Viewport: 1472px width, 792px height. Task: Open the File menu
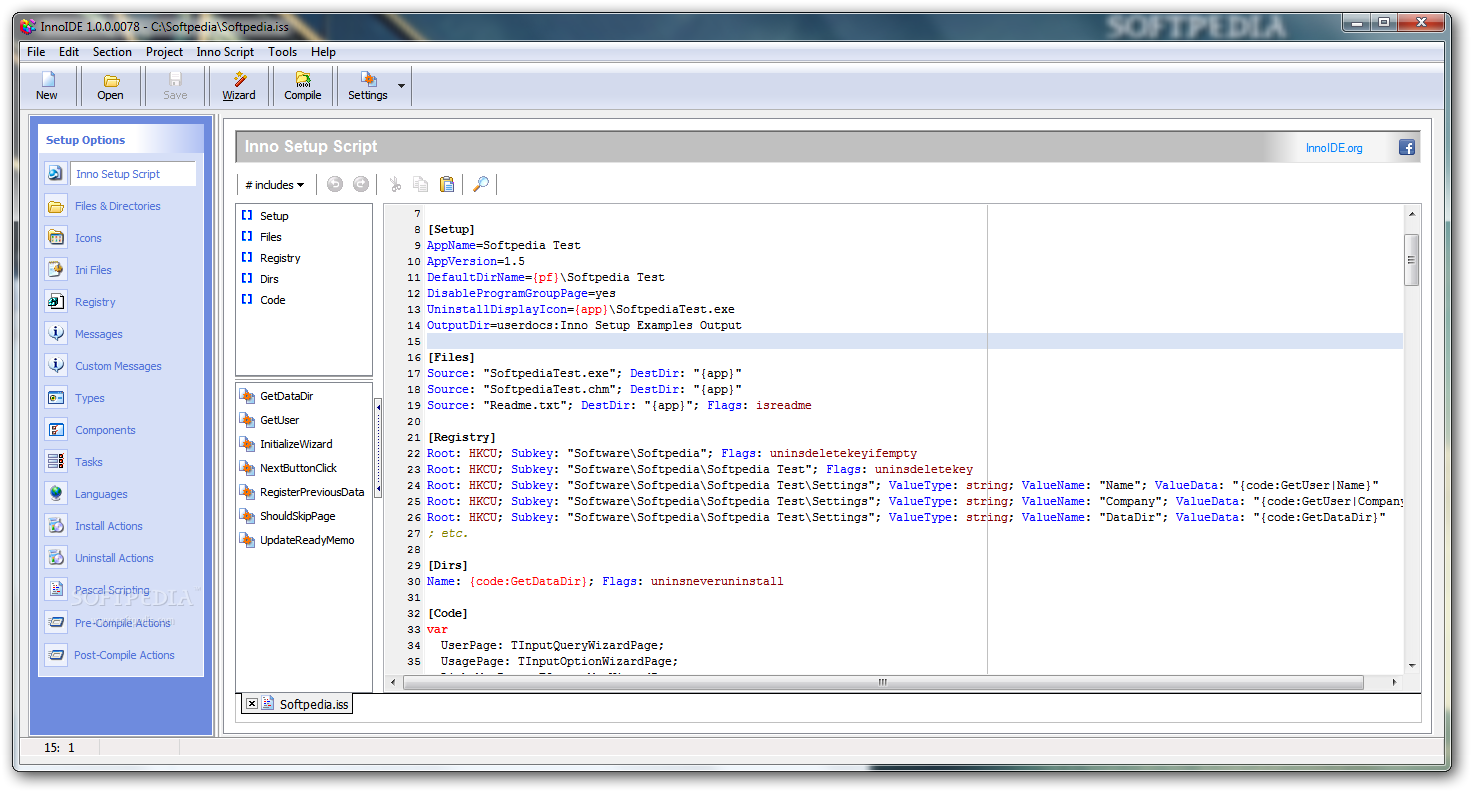(x=36, y=52)
